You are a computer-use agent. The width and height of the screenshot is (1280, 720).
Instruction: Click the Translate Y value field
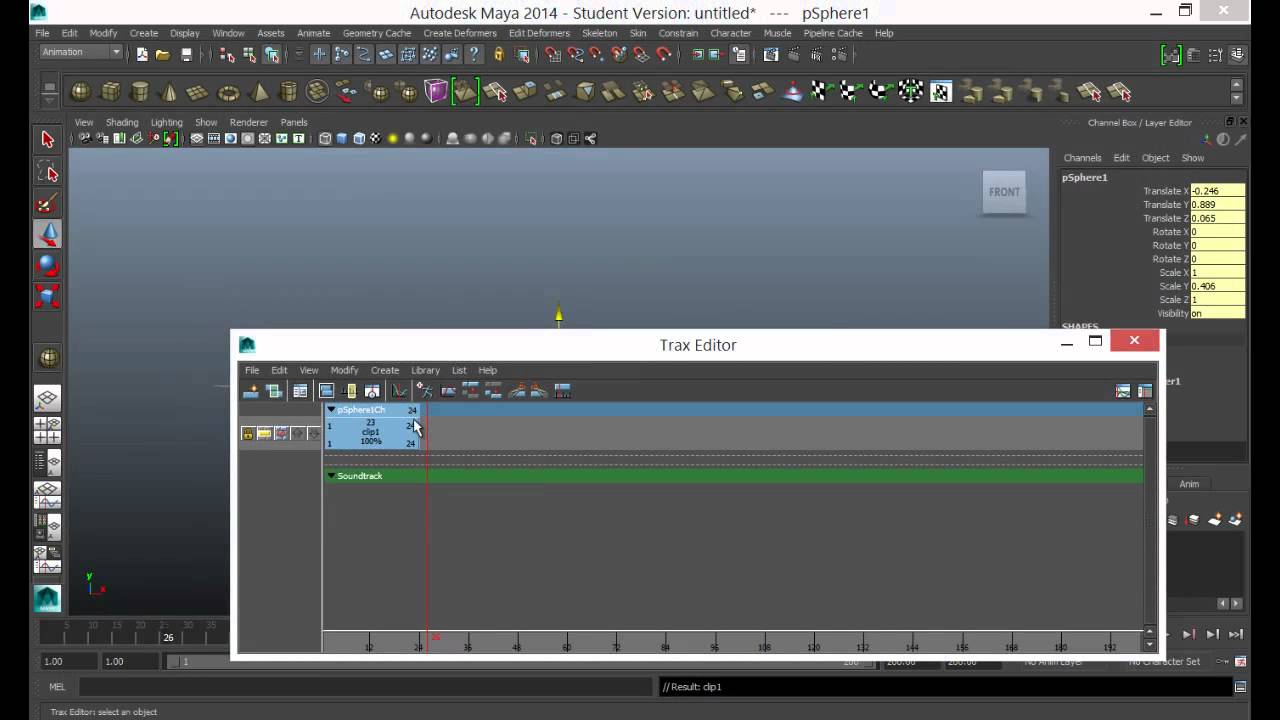point(1218,205)
